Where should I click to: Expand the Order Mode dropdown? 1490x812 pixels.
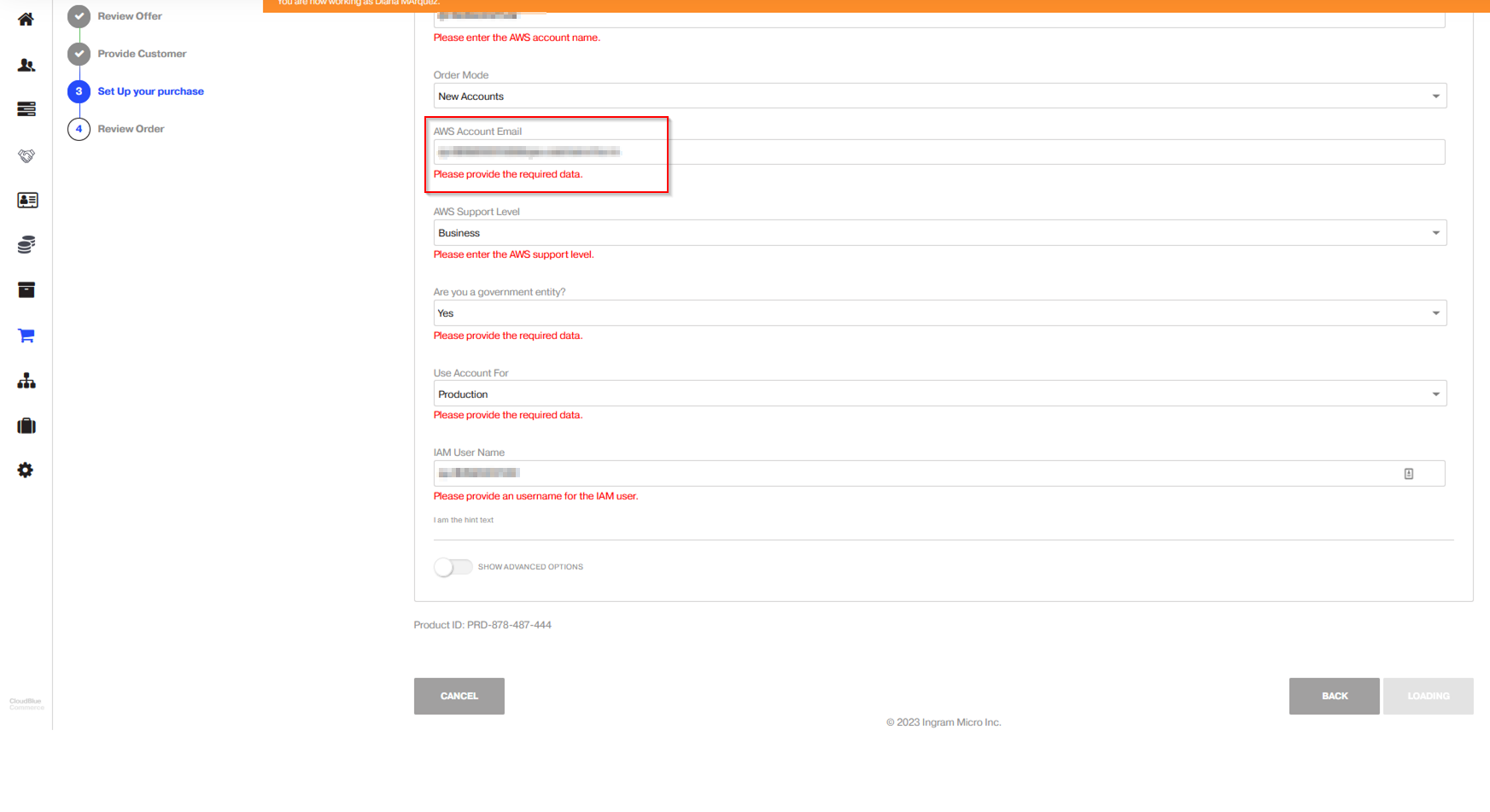click(x=939, y=96)
